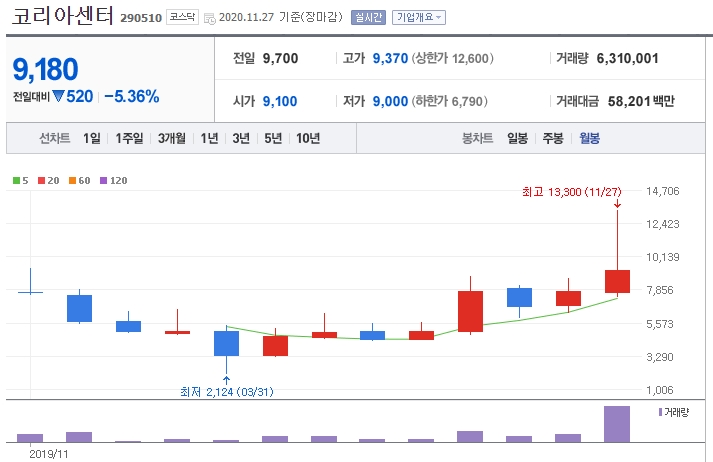Click the down triangle by 520
This screenshot has width=713, height=462.
click(58, 96)
